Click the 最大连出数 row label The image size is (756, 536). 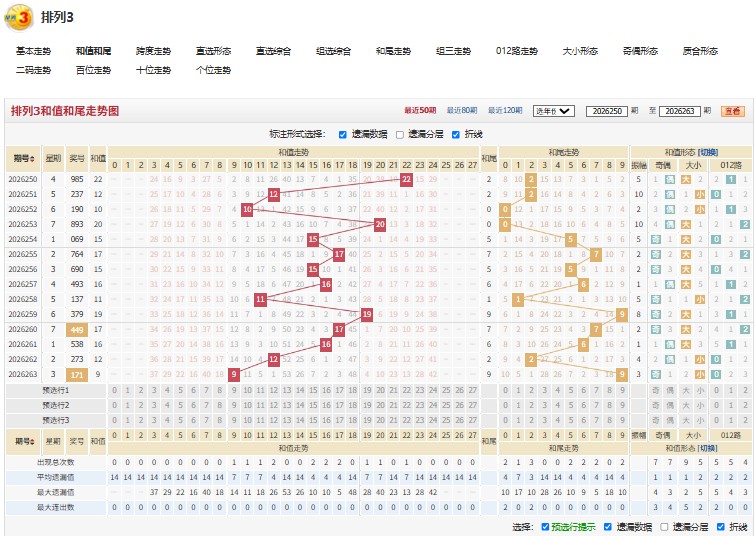point(56,507)
